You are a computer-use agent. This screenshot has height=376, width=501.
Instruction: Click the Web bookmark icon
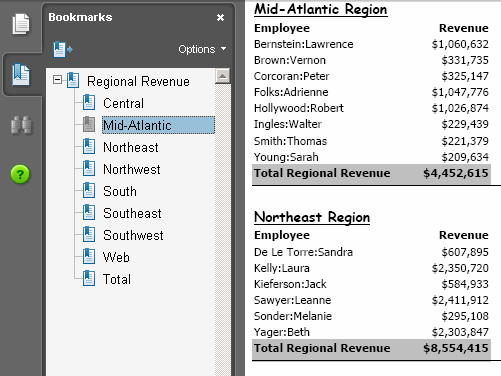[x=89, y=256]
